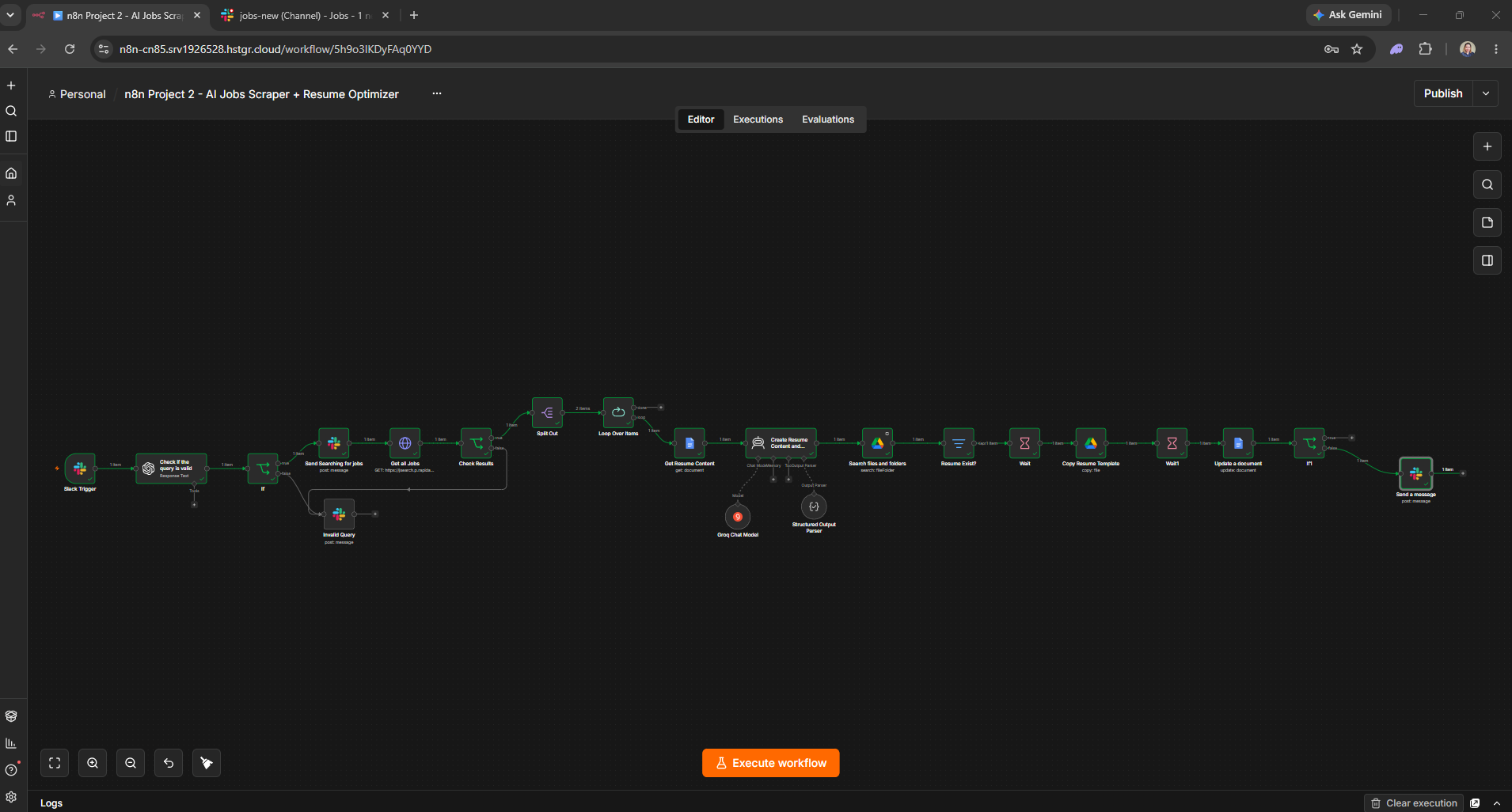Screen dimensions: 1512x812
Task: Open the canvas search button
Action: pos(1487,184)
